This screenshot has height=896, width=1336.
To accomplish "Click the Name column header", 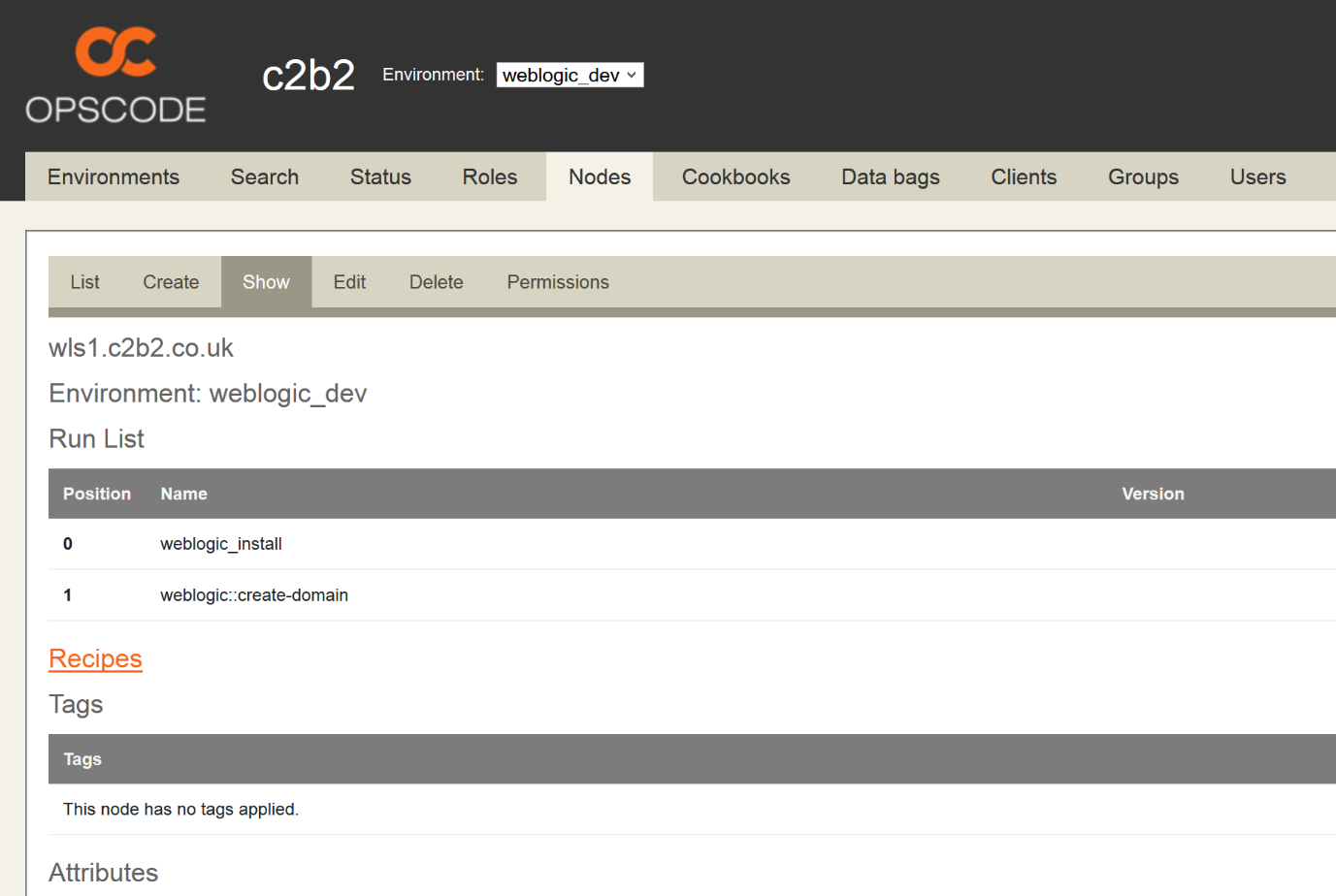I will coord(184,494).
